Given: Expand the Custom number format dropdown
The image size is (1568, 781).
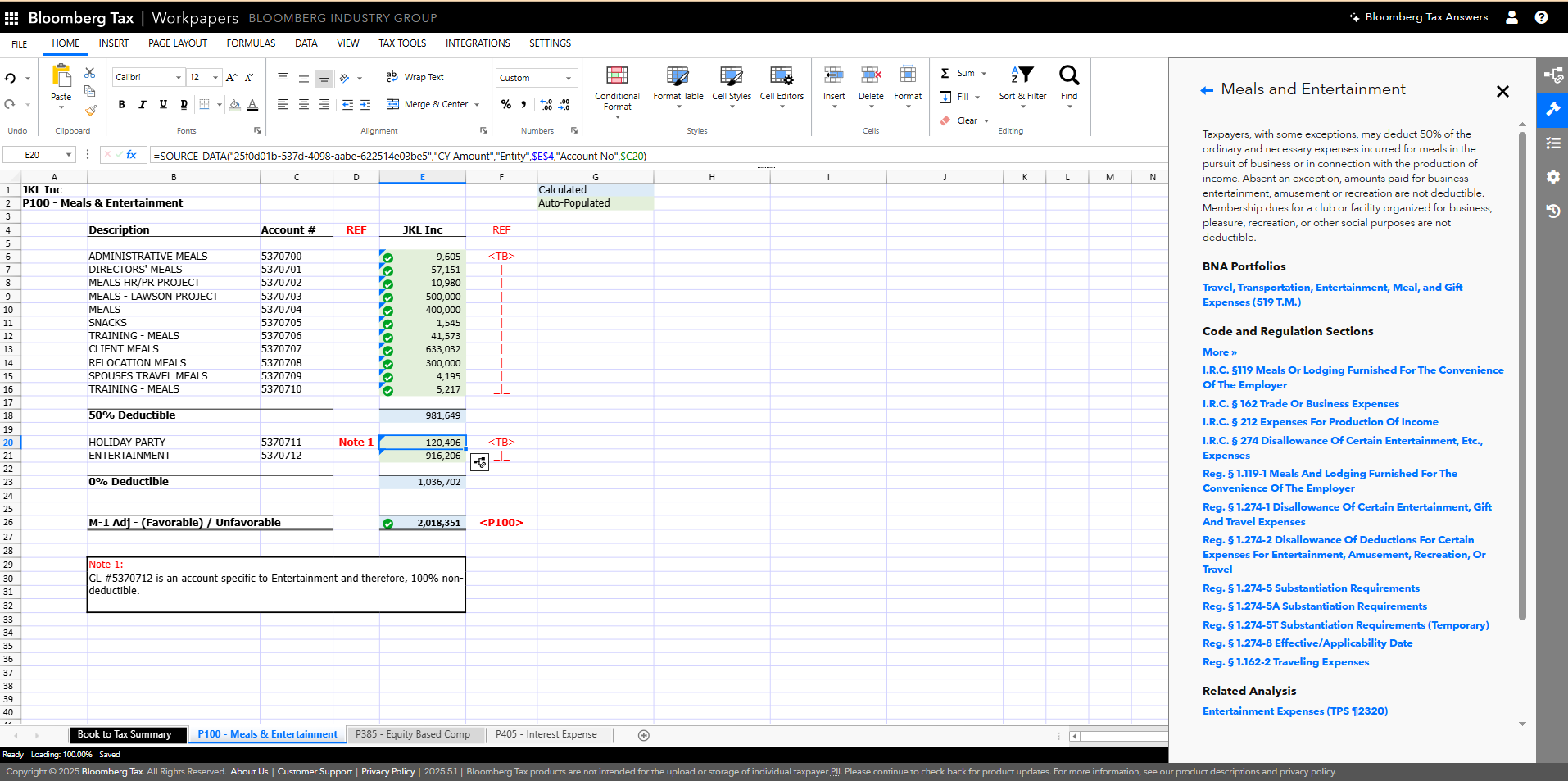Looking at the screenshot, I should pyautogui.click(x=568, y=78).
